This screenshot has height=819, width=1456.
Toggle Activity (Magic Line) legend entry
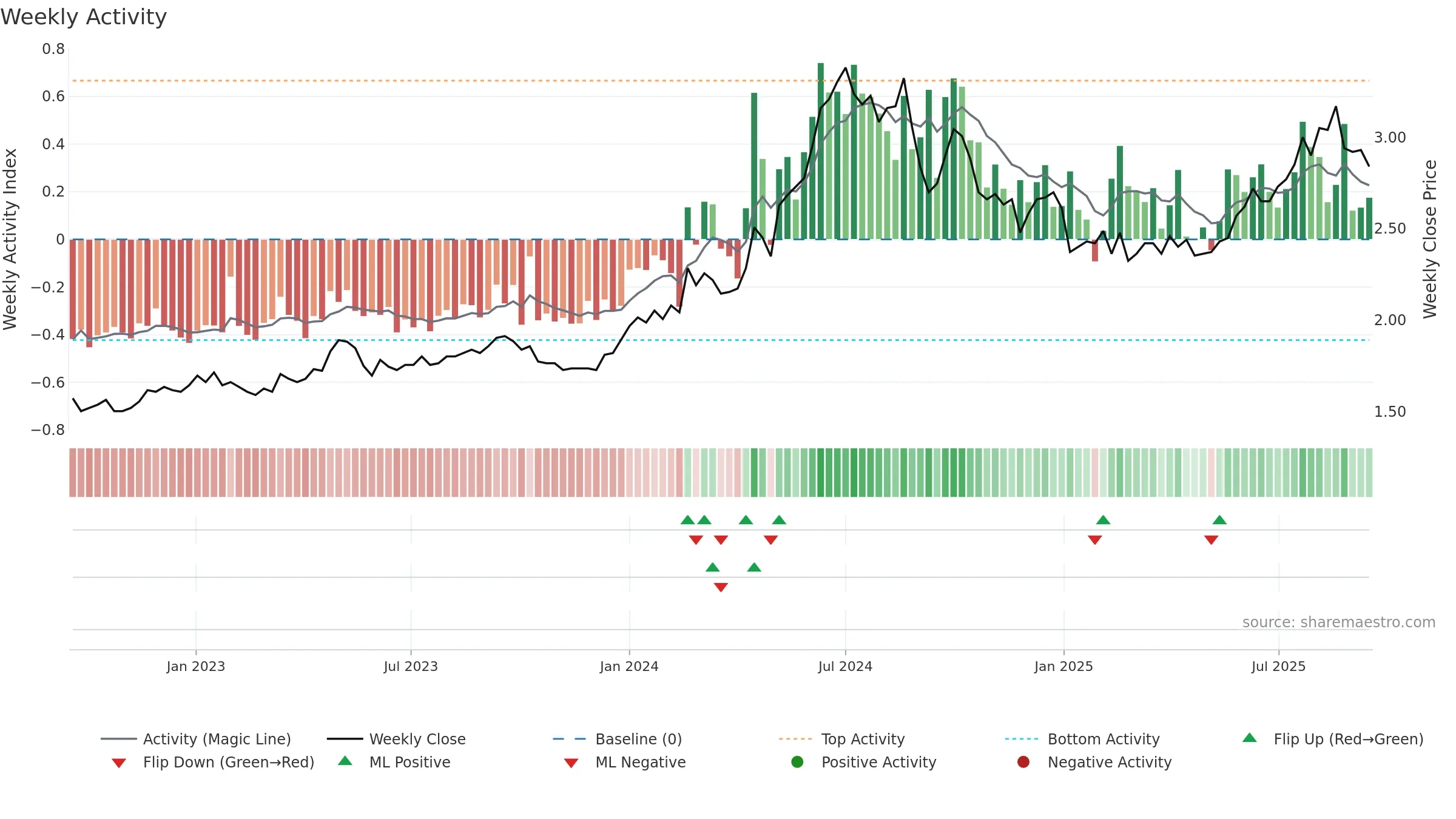point(196,739)
